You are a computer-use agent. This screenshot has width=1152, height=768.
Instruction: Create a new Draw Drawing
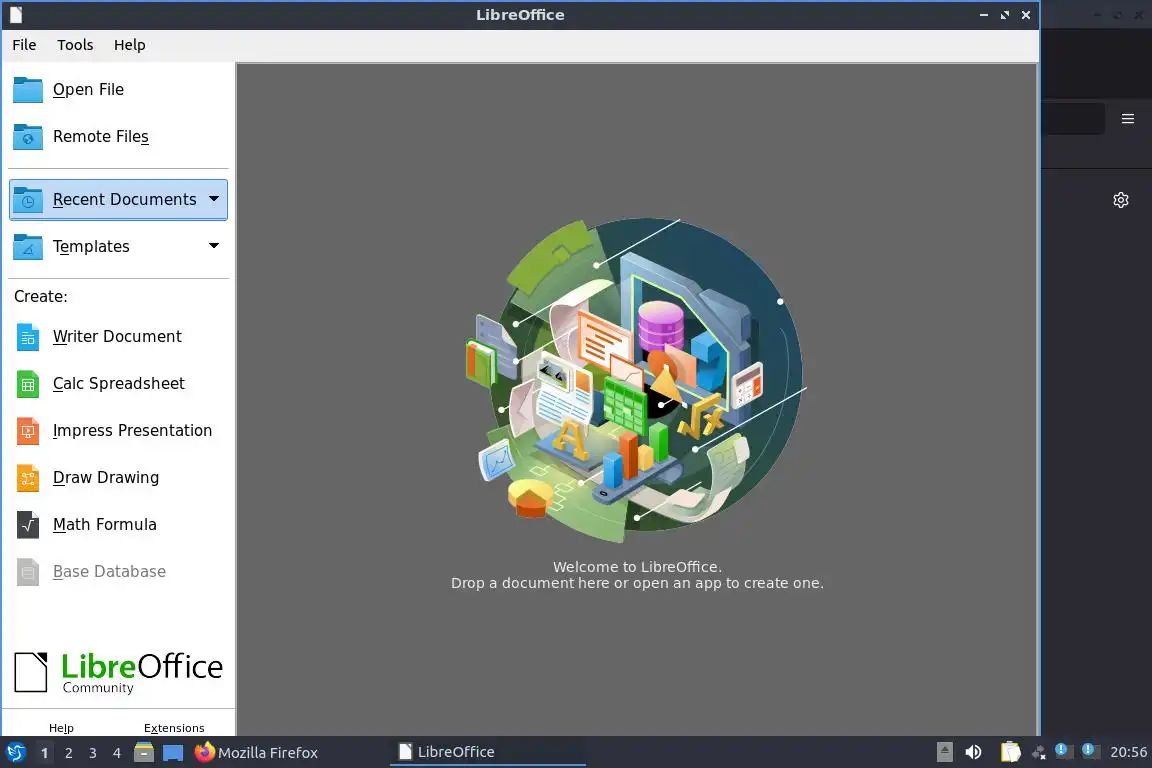[x=106, y=478]
